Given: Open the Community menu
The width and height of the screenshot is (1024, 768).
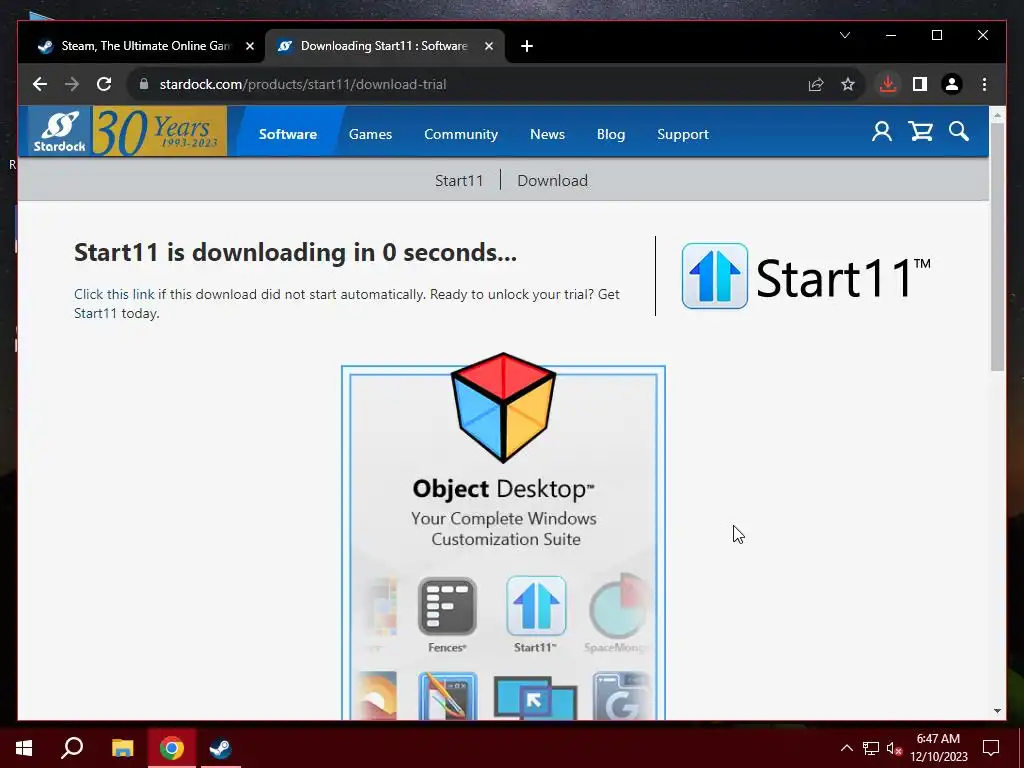Looking at the screenshot, I should [461, 134].
